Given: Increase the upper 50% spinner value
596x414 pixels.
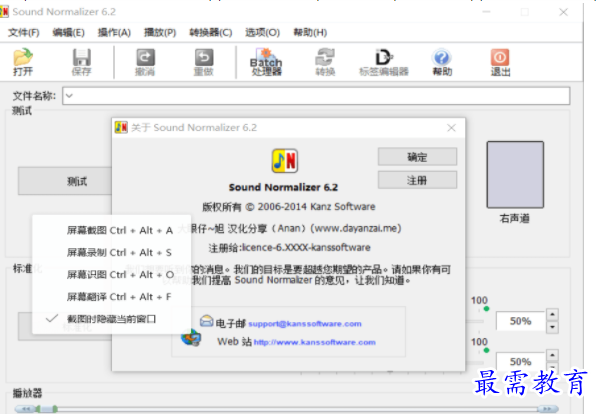Looking at the screenshot, I should [552, 314].
